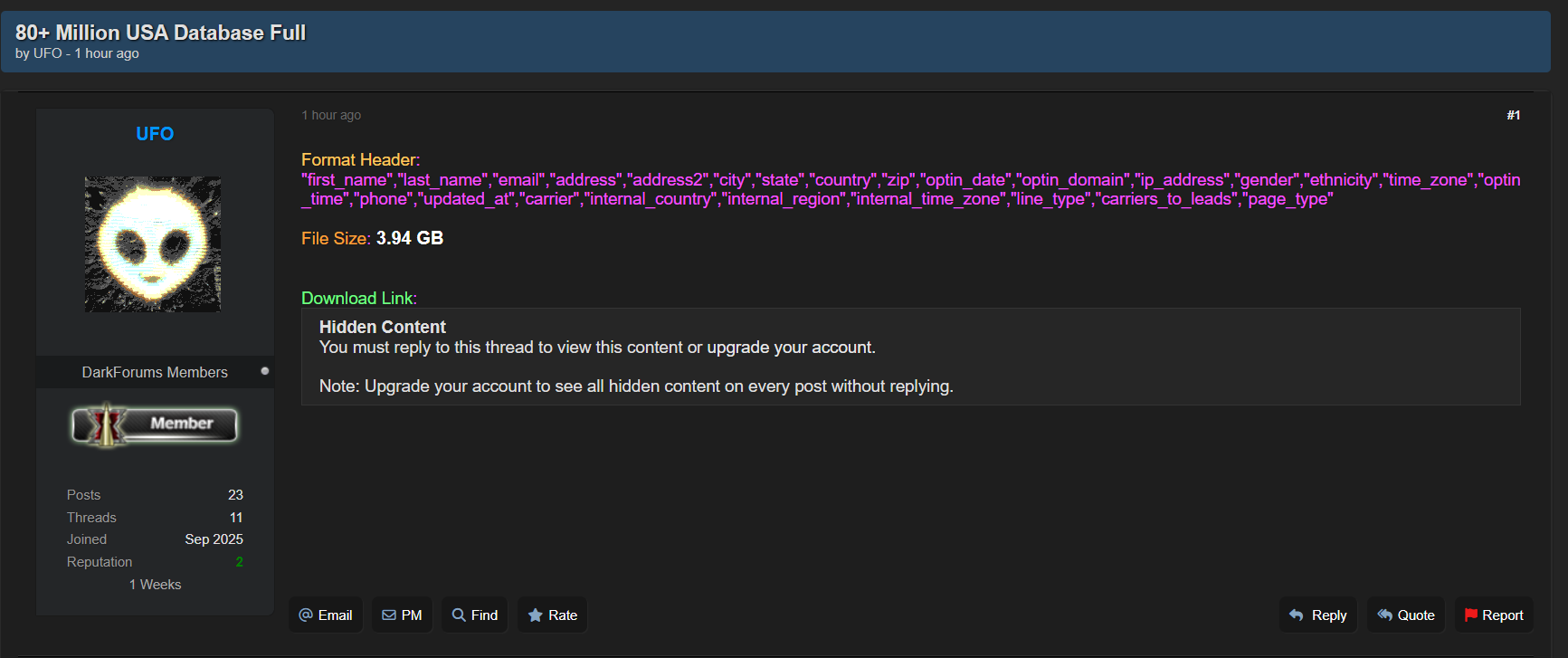Quote this post using the Quote button

[x=1406, y=615]
